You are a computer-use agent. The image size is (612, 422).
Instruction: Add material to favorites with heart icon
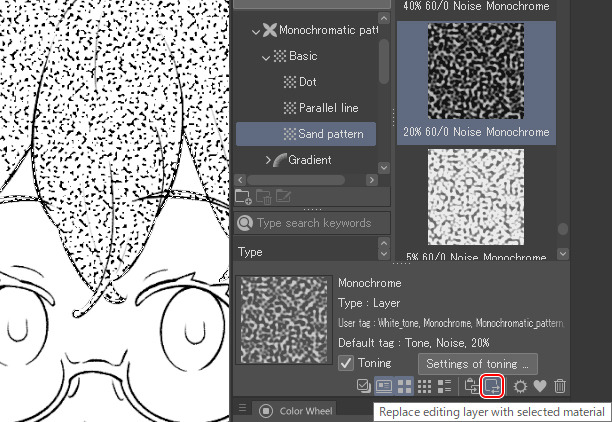tap(540, 386)
